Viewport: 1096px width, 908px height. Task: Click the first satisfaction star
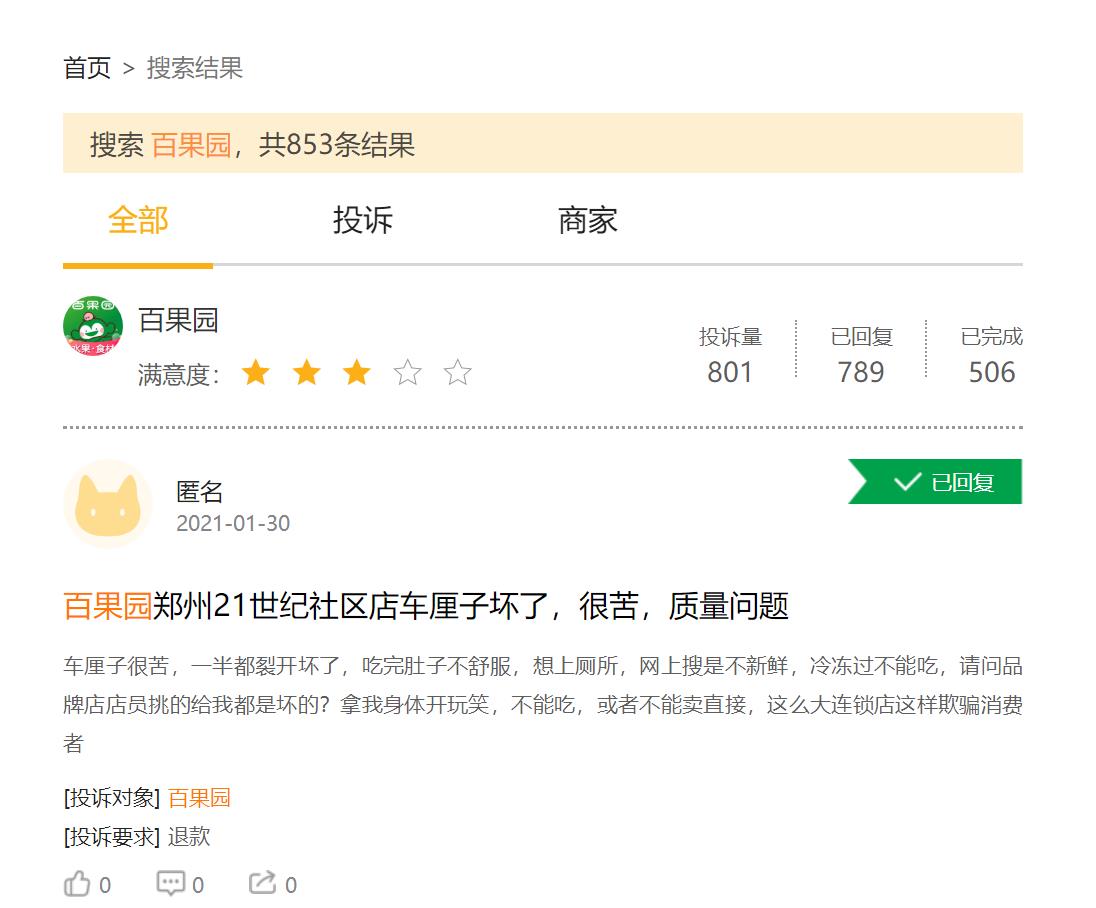pos(256,374)
